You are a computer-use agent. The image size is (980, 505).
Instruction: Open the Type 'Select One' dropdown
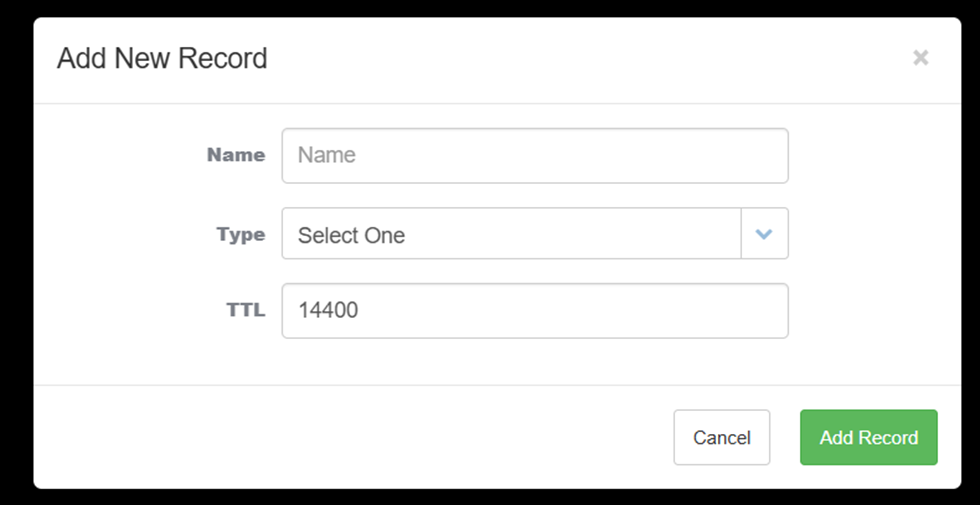pos(510,234)
